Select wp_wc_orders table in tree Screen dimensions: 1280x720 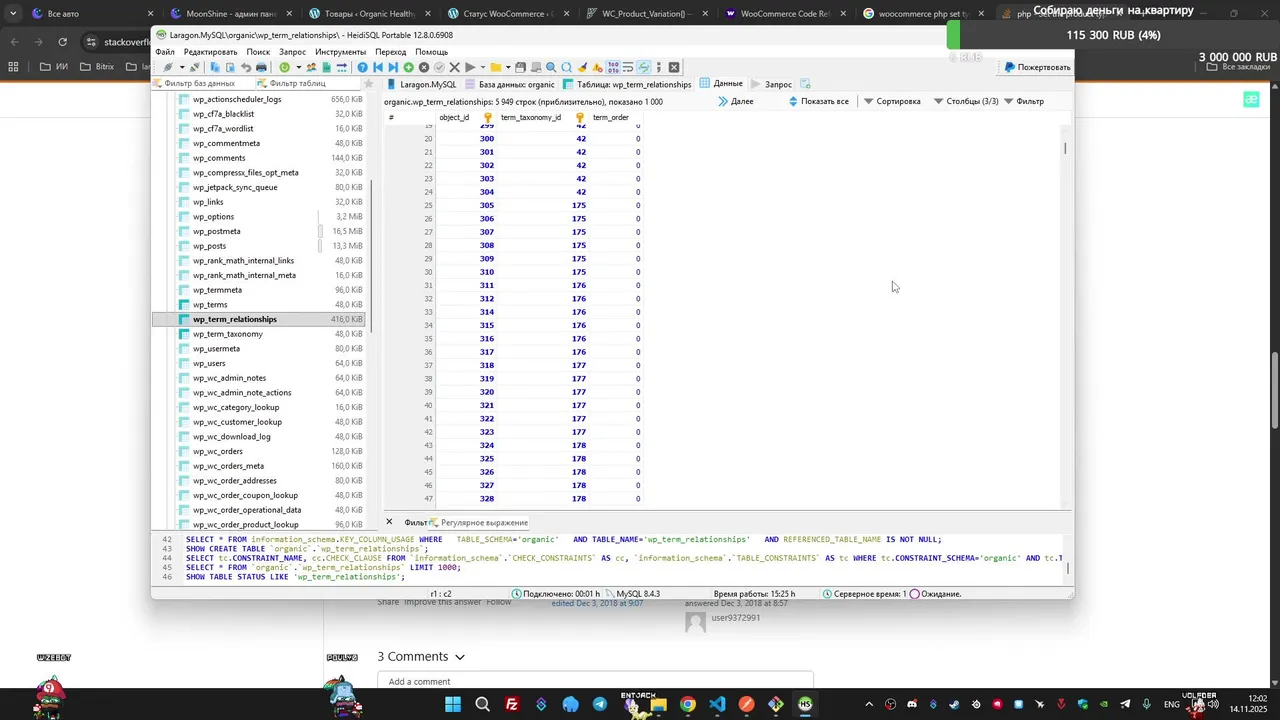pos(218,451)
